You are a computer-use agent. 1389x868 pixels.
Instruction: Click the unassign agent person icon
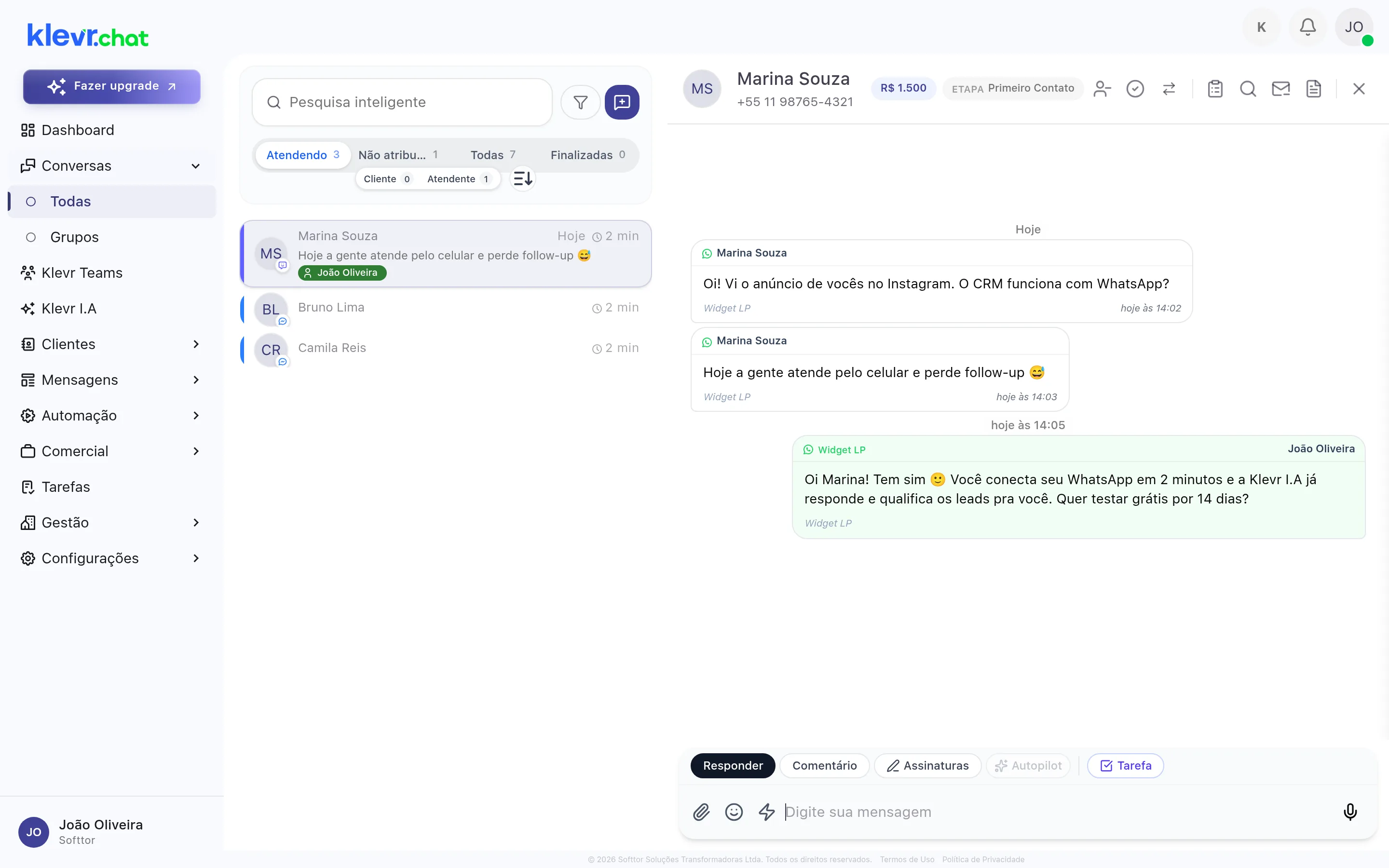tap(1102, 89)
